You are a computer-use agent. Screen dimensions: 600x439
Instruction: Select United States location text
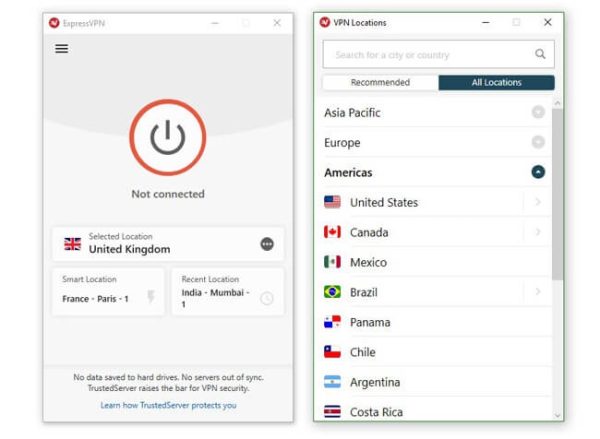pos(384,202)
